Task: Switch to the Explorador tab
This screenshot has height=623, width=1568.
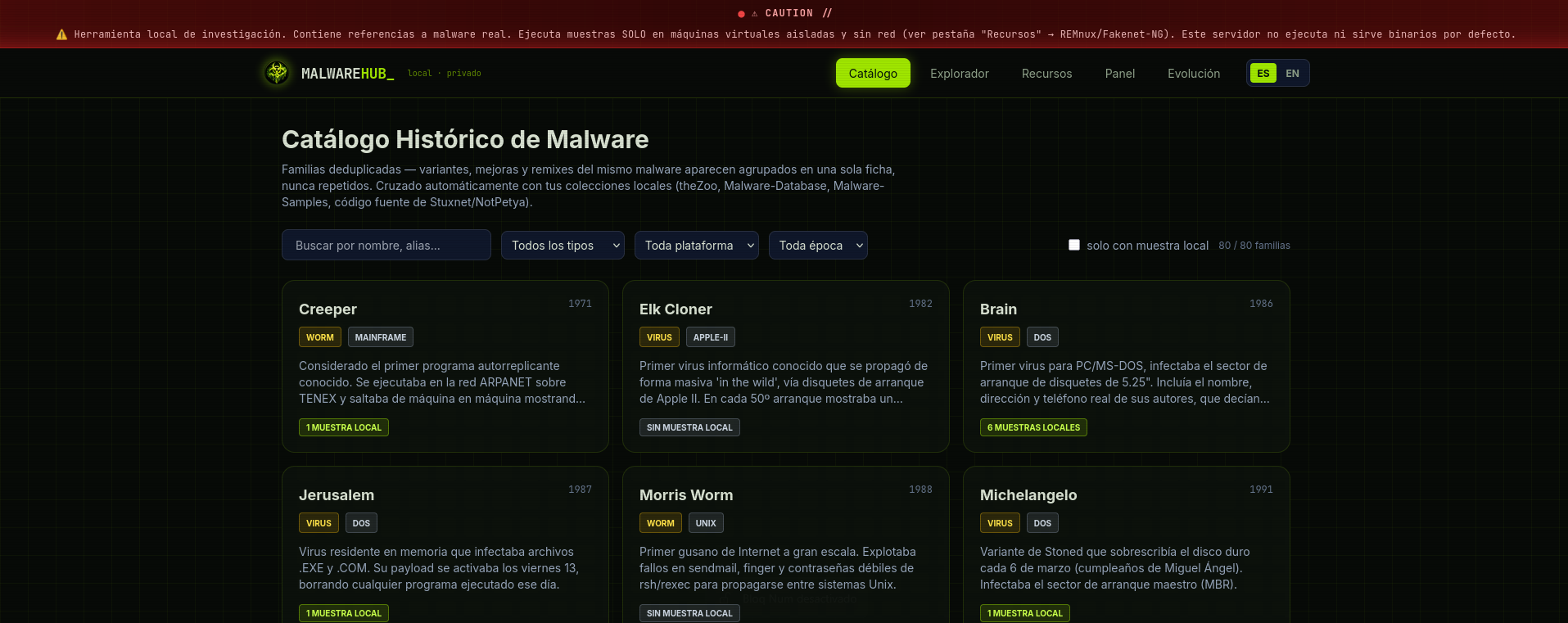Action: click(960, 73)
